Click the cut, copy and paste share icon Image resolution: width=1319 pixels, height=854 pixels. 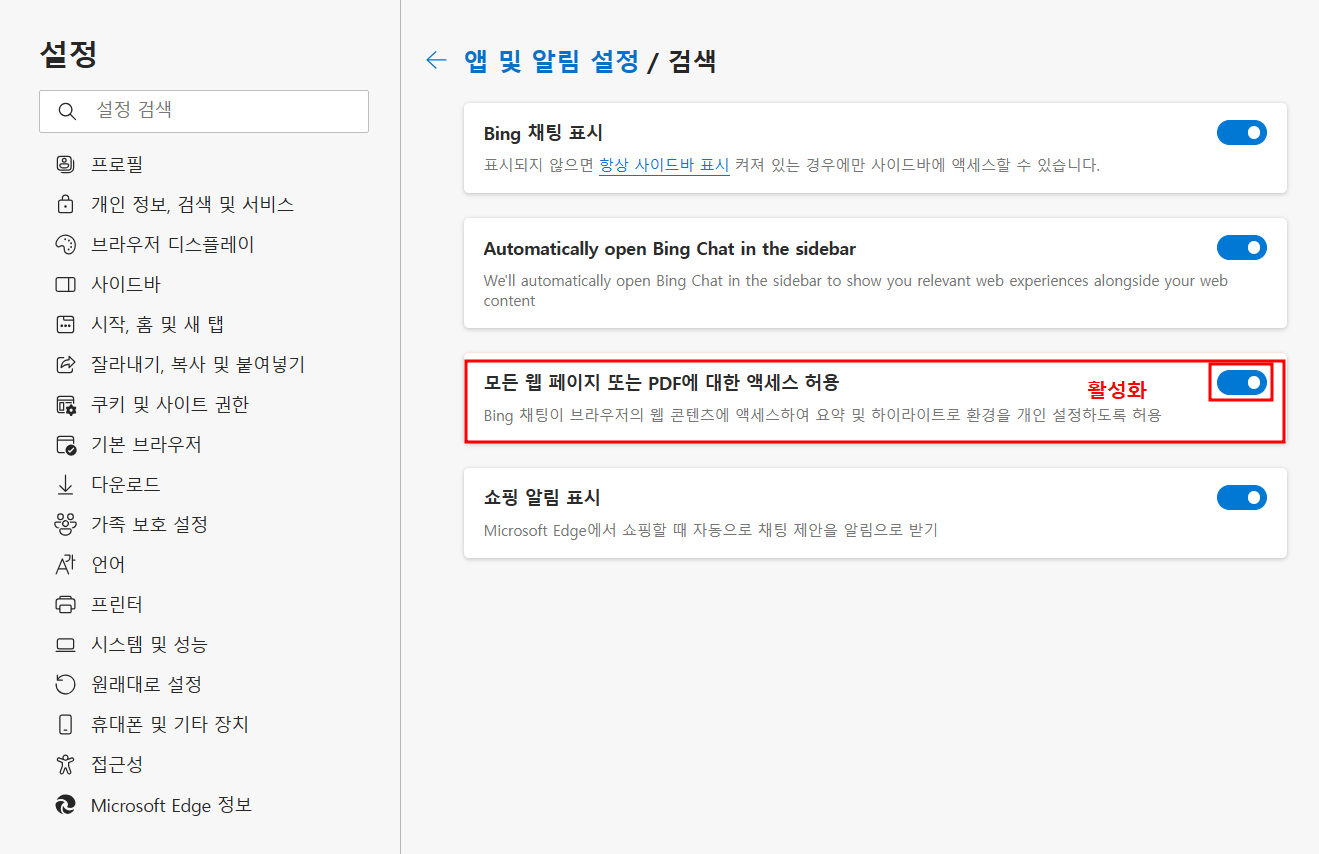coord(65,364)
